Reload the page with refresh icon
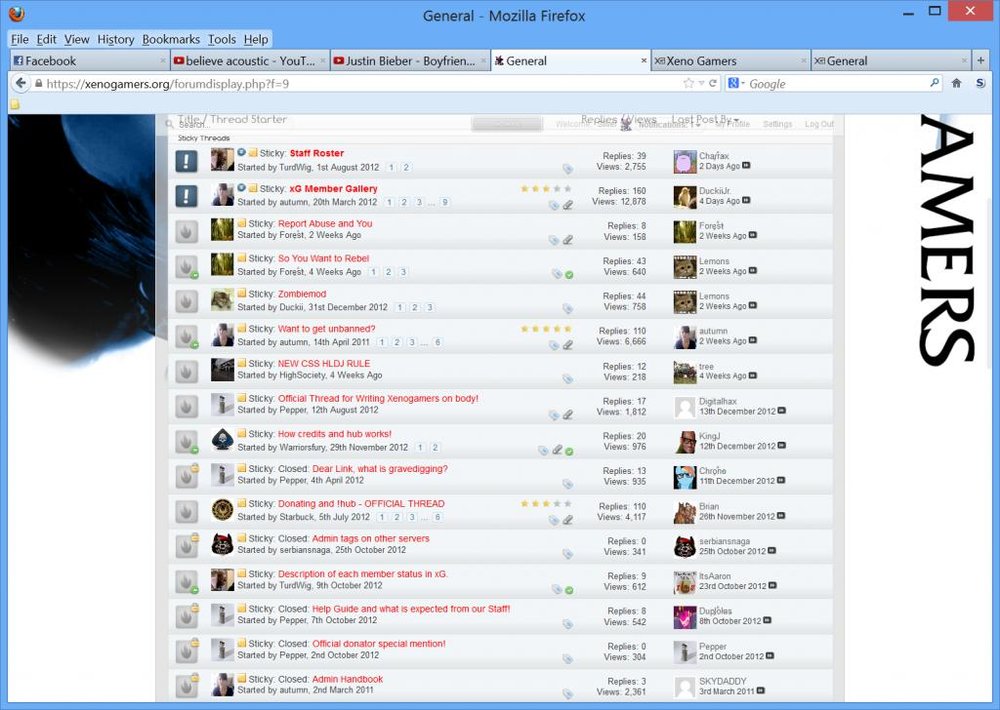Image resolution: width=1000 pixels, height=710 pixels. click(713, 83)
